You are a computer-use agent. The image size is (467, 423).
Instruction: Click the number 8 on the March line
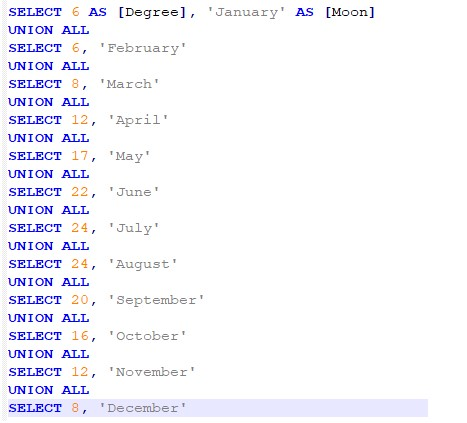(75, 84)
